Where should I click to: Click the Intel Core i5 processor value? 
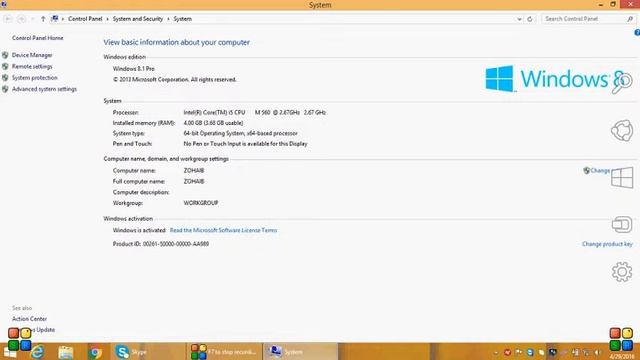(x=254, y=112)
